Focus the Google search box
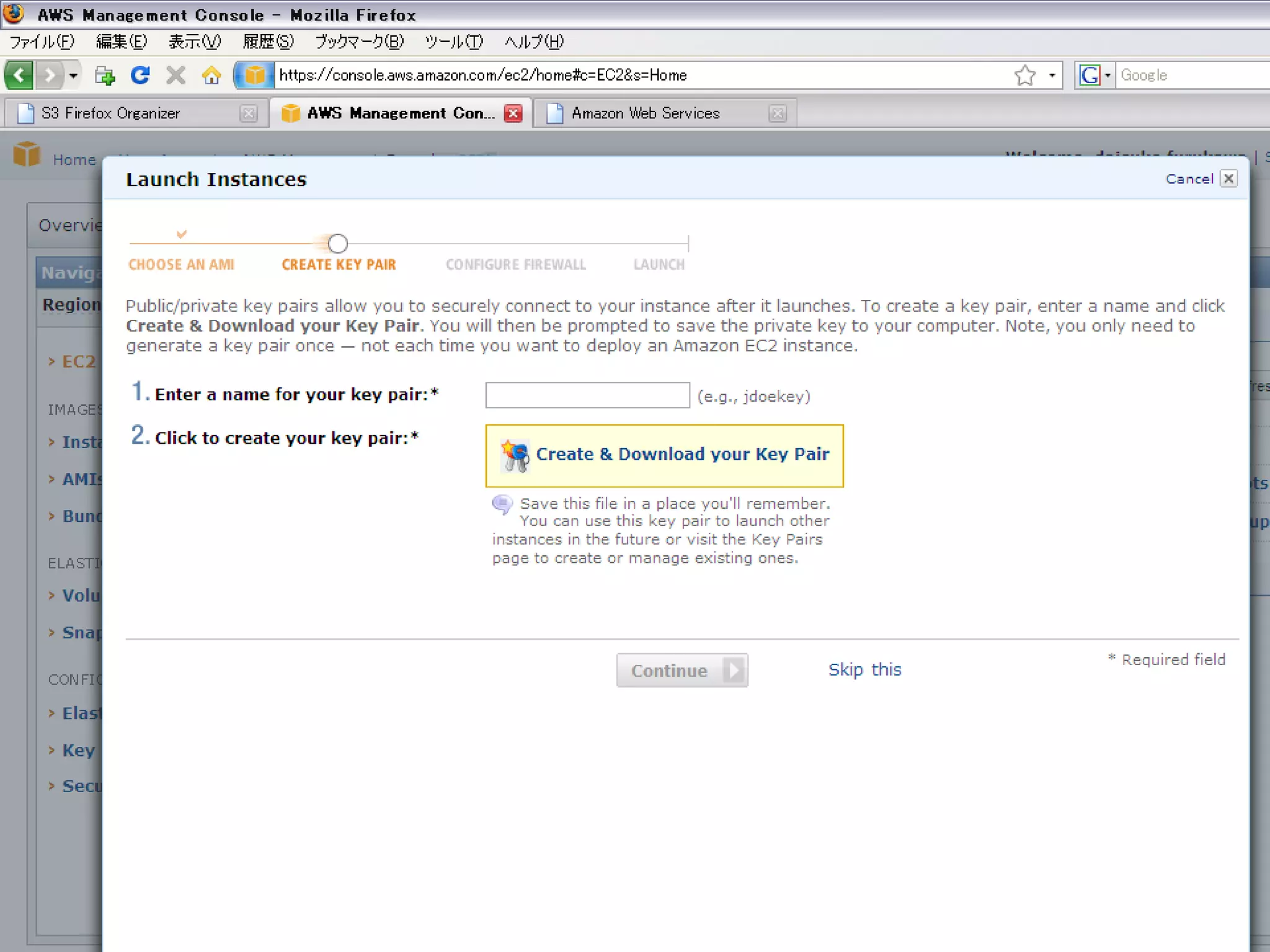Viewport: 1270px width, 952px height. click(1194, 75)
